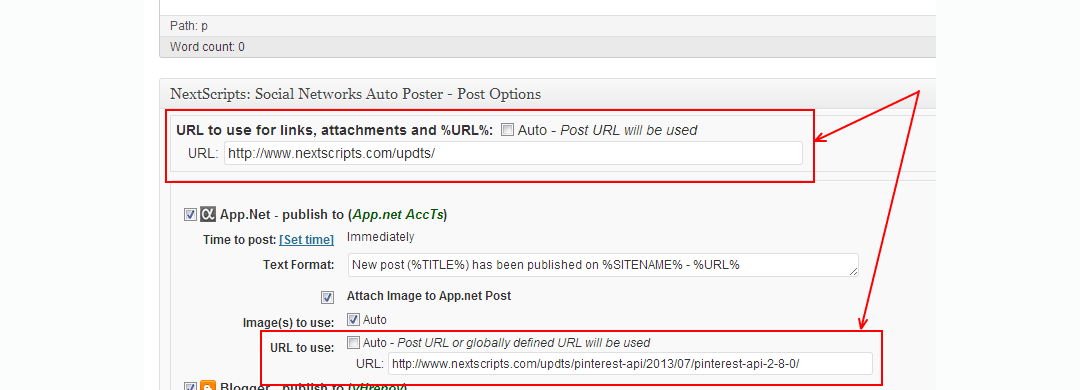Open the Set time link

pyautogui.click(x=307, y=240)
